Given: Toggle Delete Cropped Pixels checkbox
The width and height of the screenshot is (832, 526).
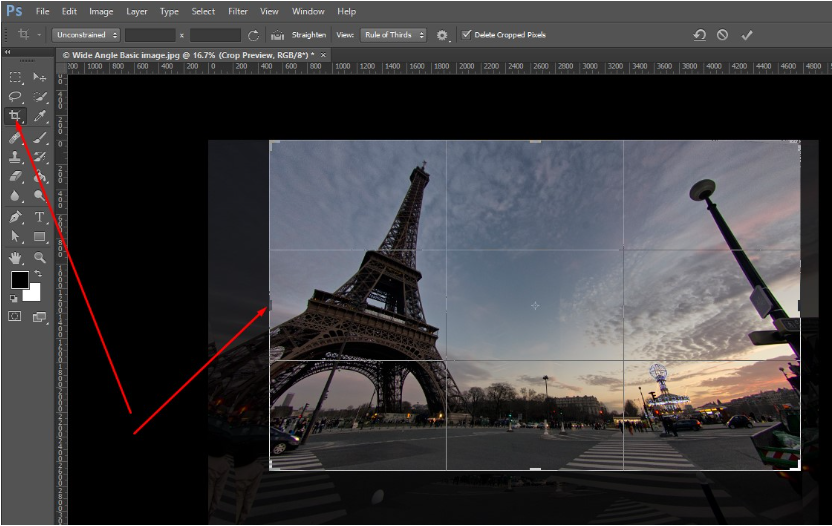Looking at the screenshot, I should pyautogui.click(x=466, y=35).
